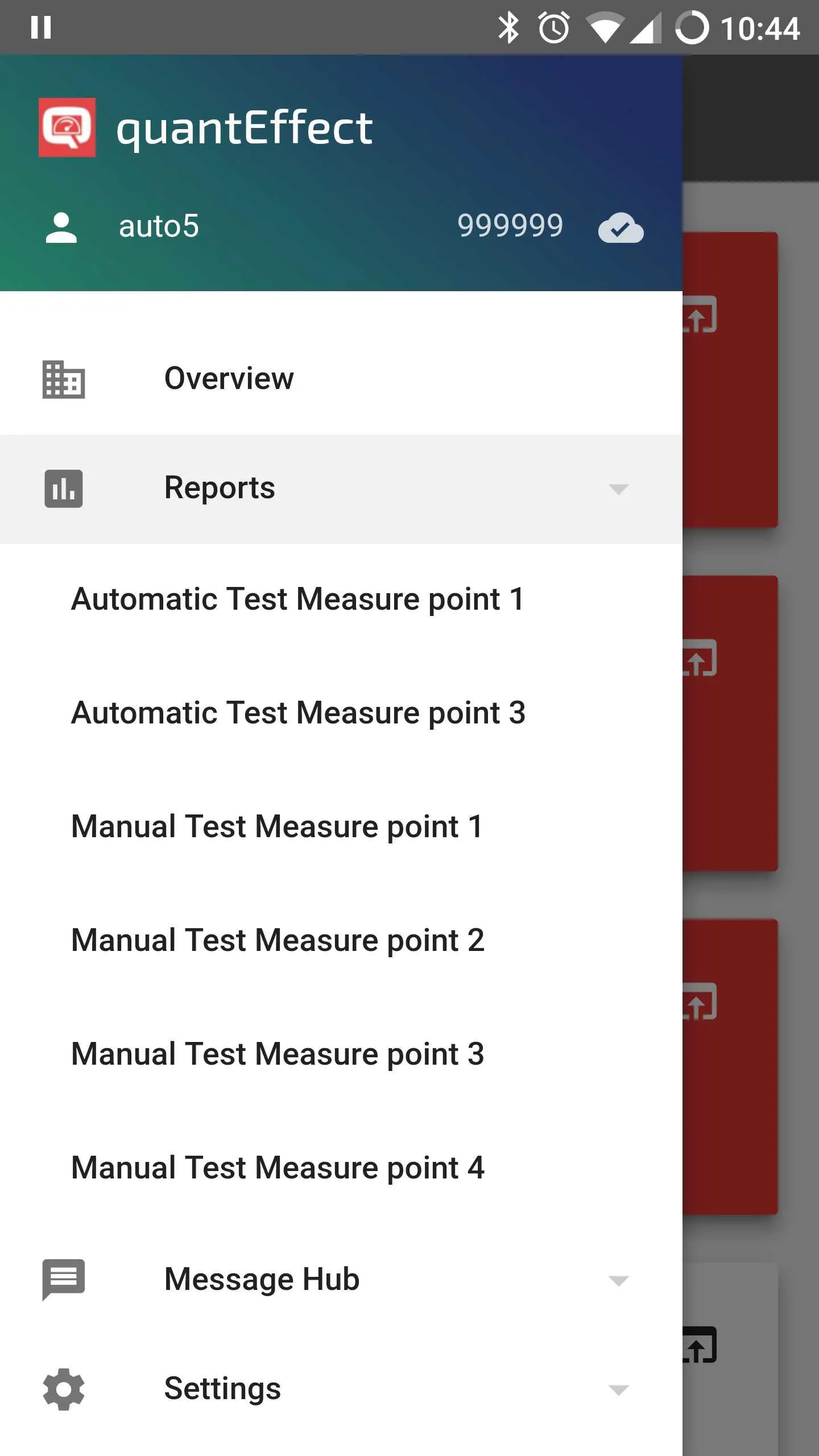The width and height of the screenshot is (819, 1456).
Task: Open the Settings menu item
Action: (341, 1389)
